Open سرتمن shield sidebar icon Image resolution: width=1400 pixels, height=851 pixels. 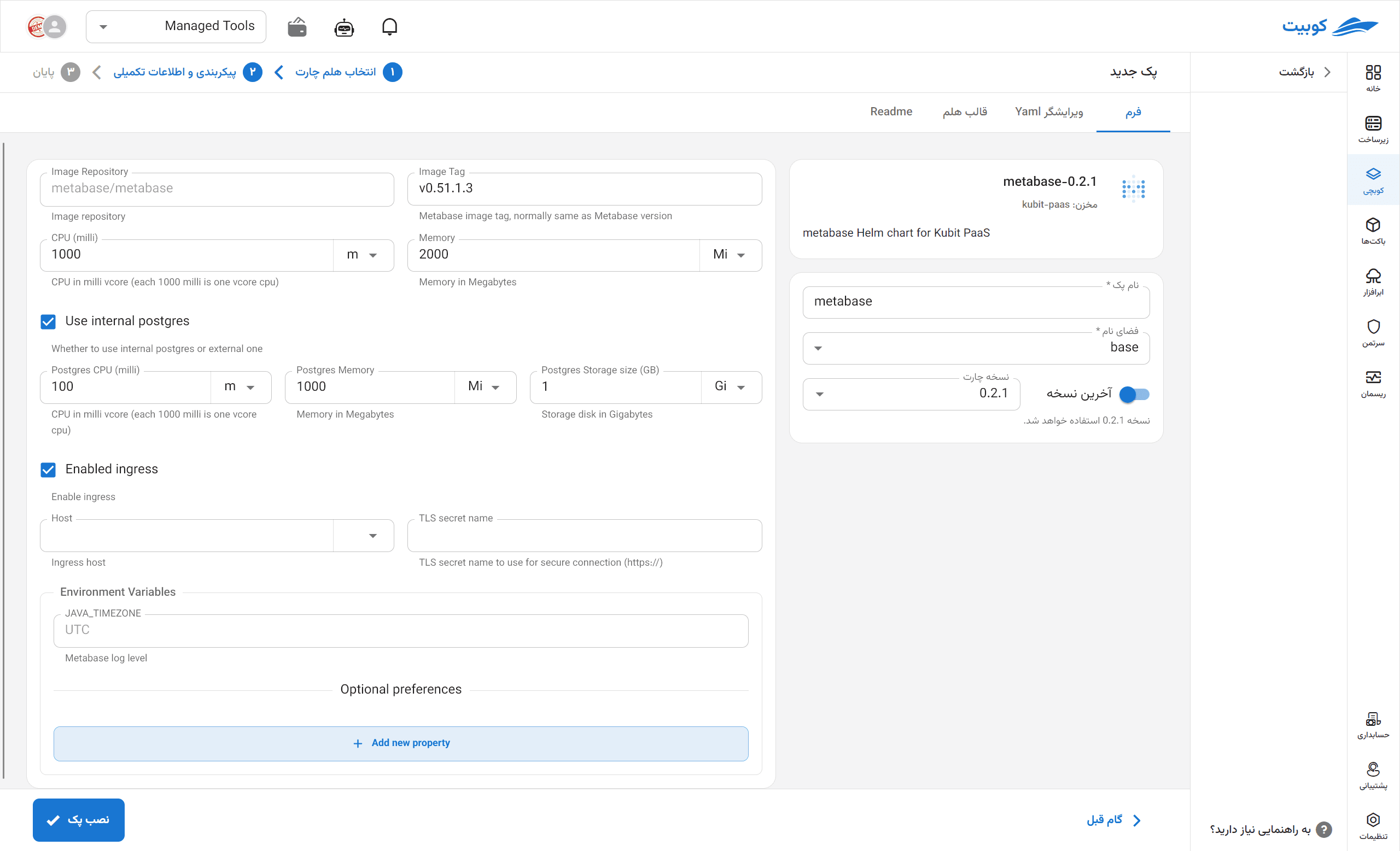[x=1373, y=333]
